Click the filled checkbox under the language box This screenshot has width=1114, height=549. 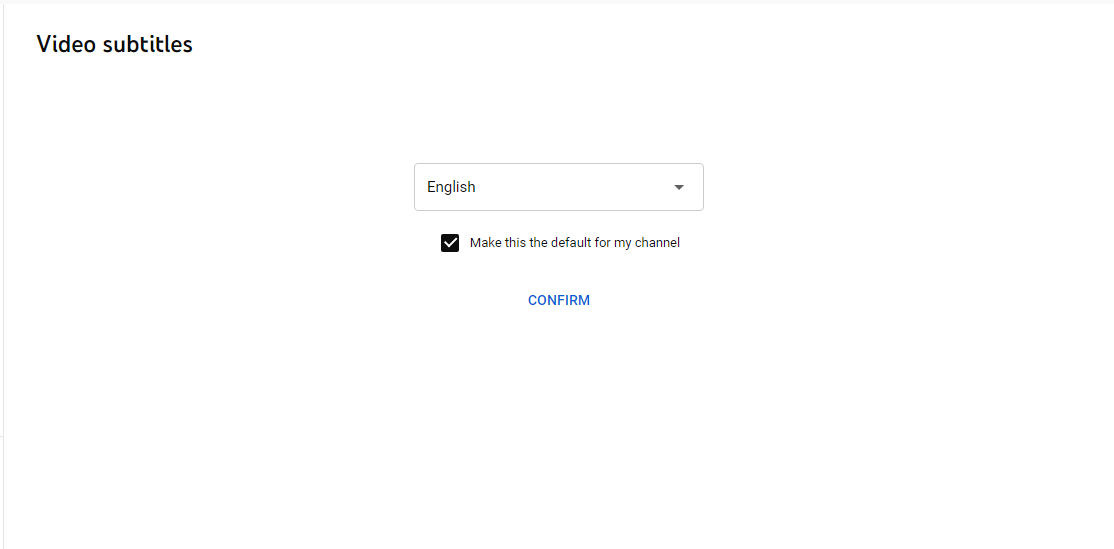[x=450, y=243]
